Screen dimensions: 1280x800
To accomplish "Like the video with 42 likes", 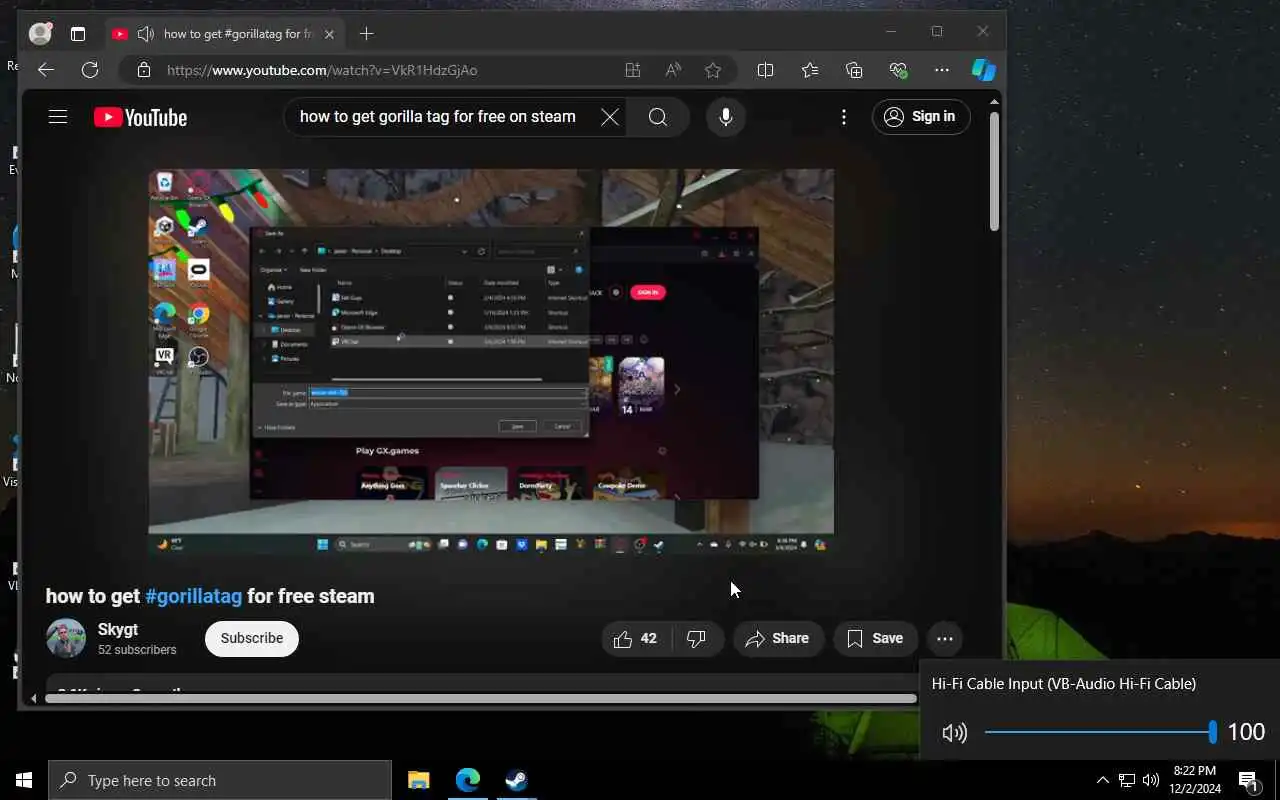I will pyautogui.click(x=637, y=638).
